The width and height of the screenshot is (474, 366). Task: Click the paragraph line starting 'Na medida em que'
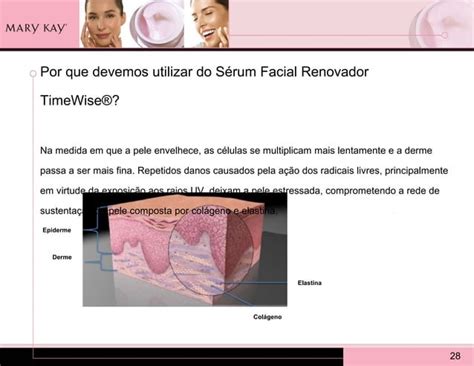tap(236, 151)
